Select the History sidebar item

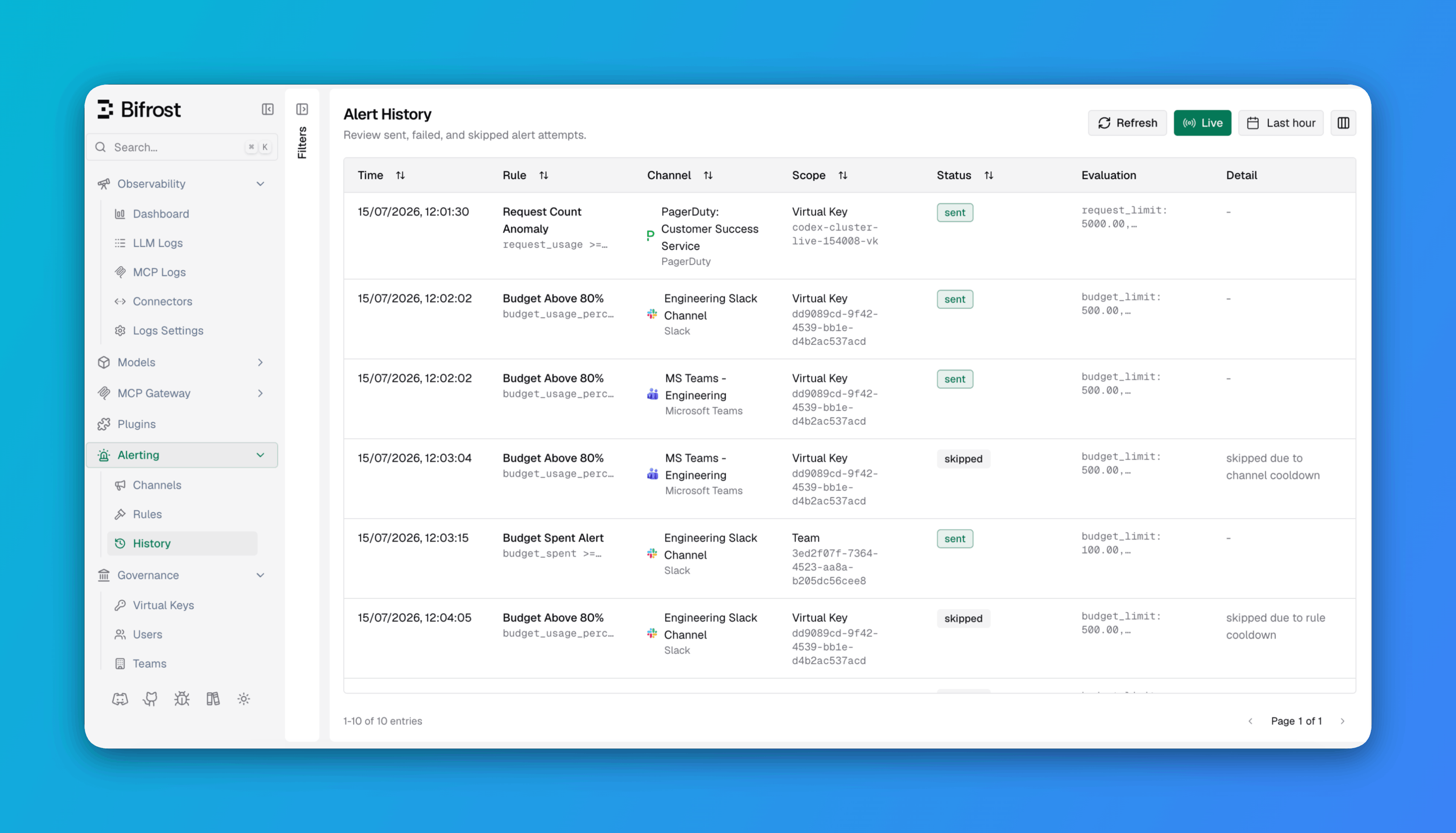coord(182,544)
